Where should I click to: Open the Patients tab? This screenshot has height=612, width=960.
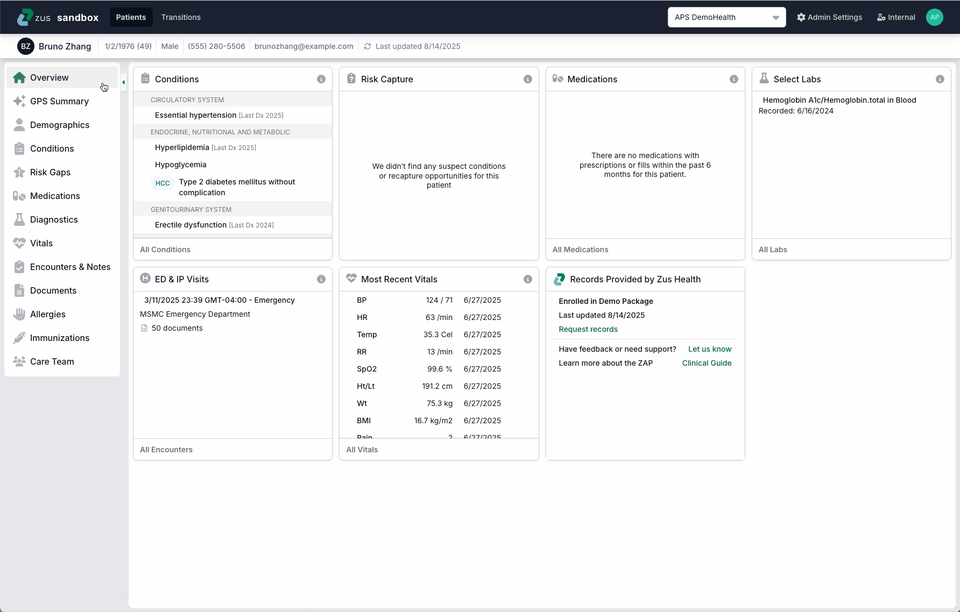click(131, 17)
